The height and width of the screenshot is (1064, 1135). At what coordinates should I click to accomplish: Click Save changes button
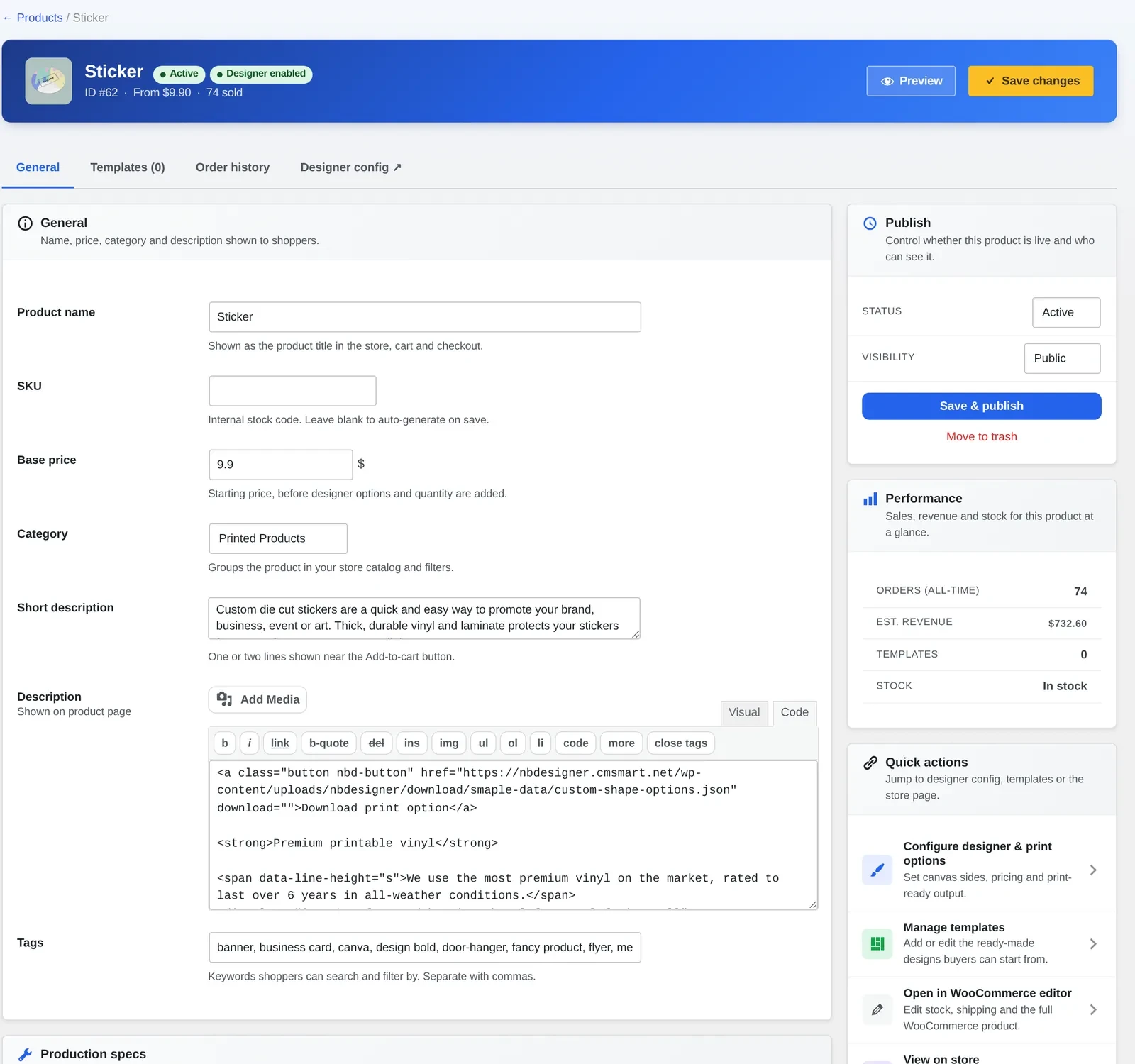[x=1031, y=82]
